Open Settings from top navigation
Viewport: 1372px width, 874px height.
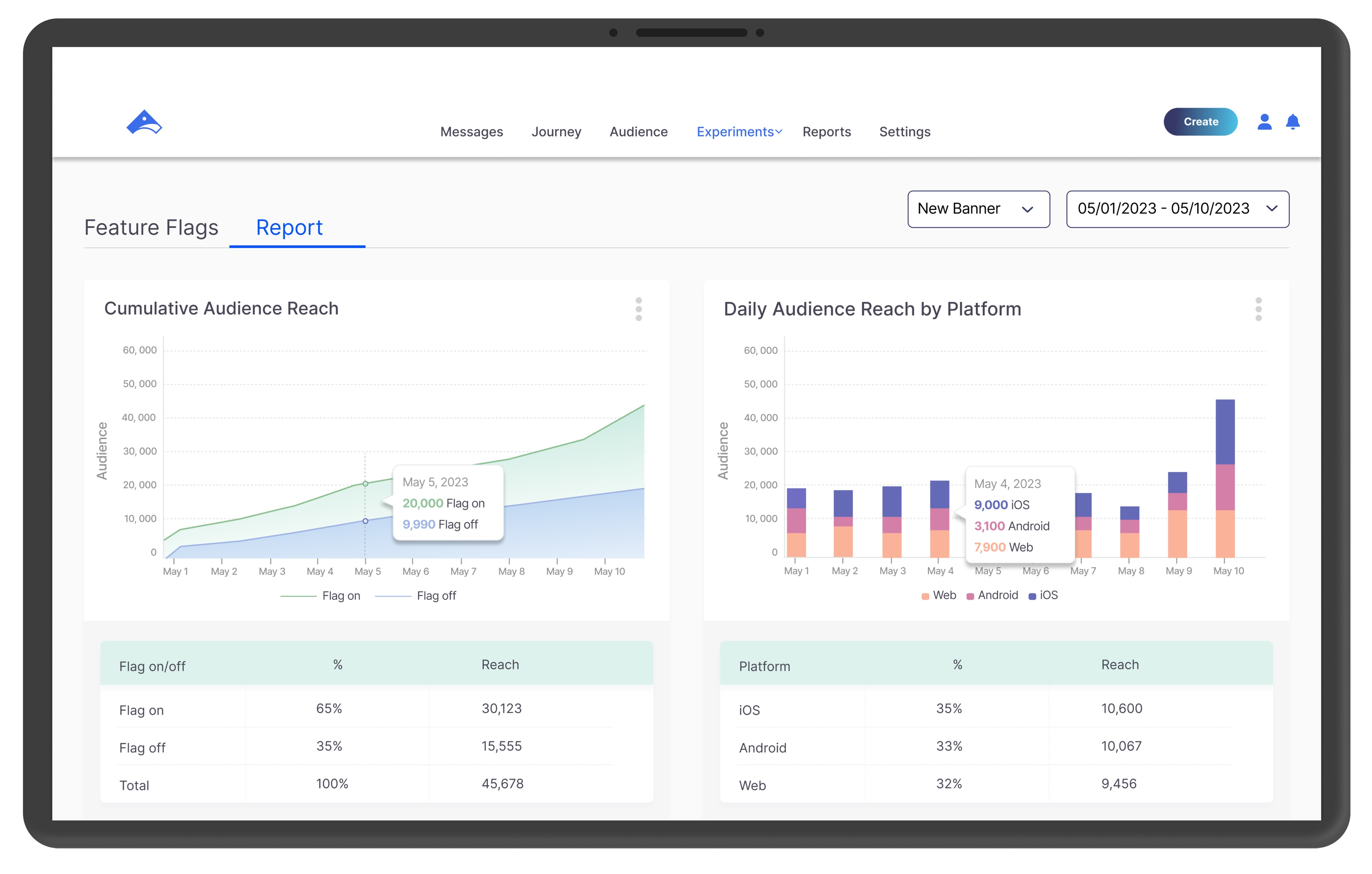(904, 132)
